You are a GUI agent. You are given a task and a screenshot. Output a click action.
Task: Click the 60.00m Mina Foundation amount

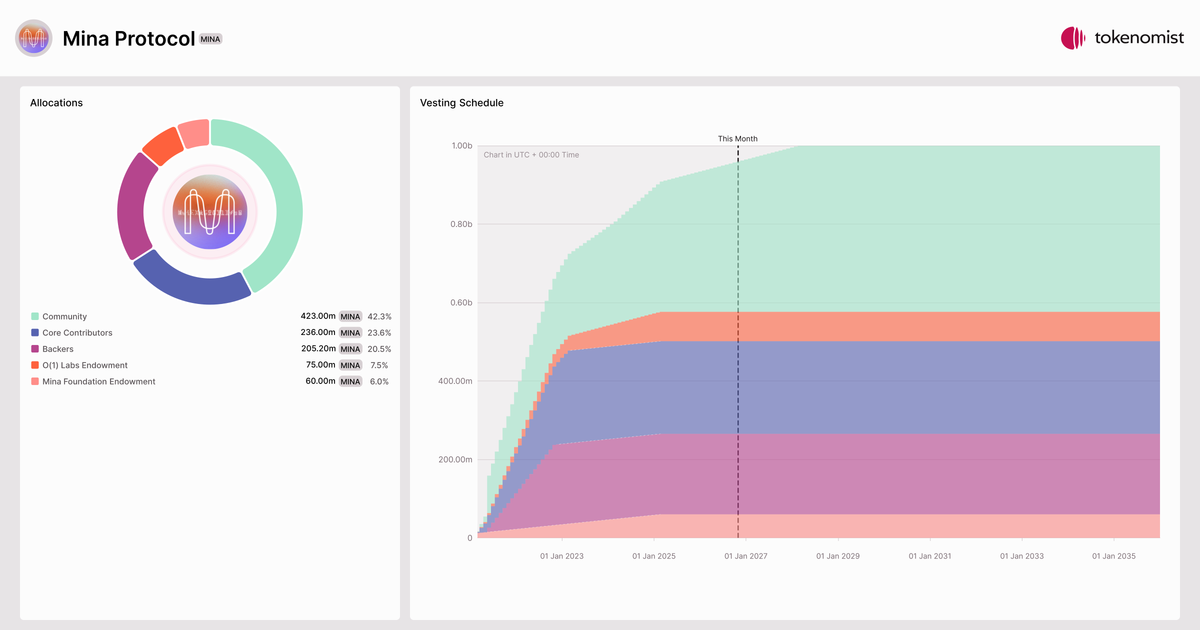pyautogui.click(x=320, y=381)
